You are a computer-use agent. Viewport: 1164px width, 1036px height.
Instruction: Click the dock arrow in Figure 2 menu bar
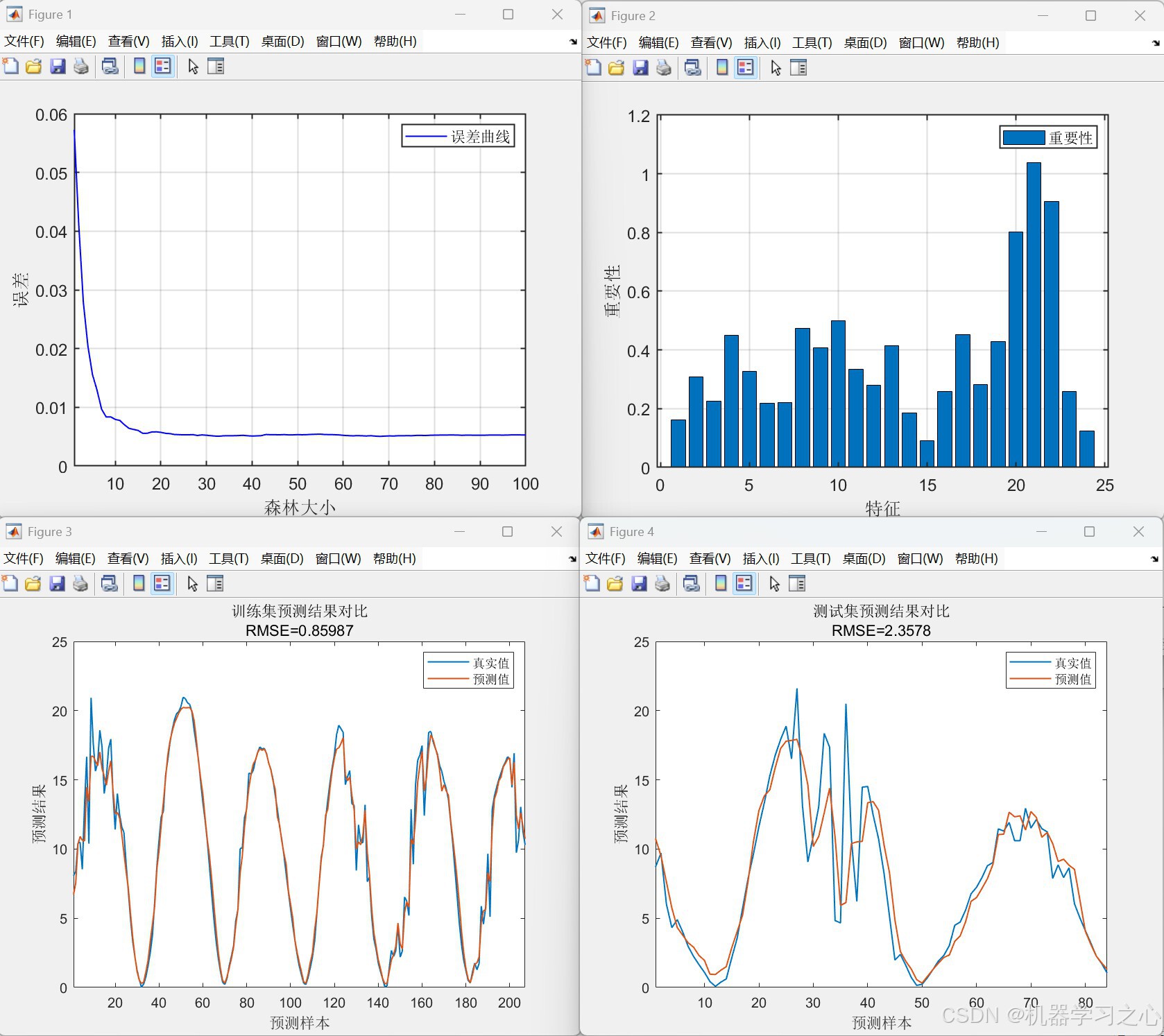(x=1156, y=43)
